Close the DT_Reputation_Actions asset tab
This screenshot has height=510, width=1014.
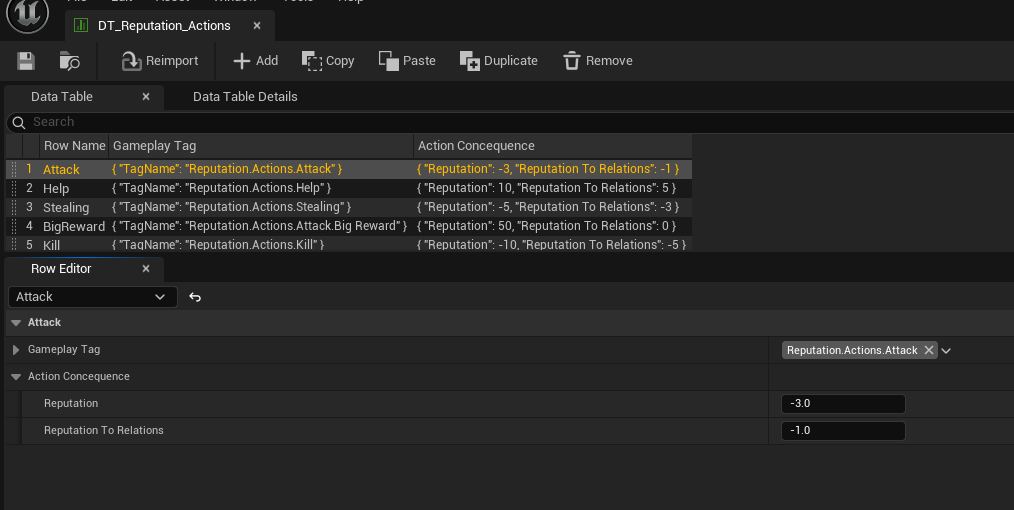click(x=257, y=26)
